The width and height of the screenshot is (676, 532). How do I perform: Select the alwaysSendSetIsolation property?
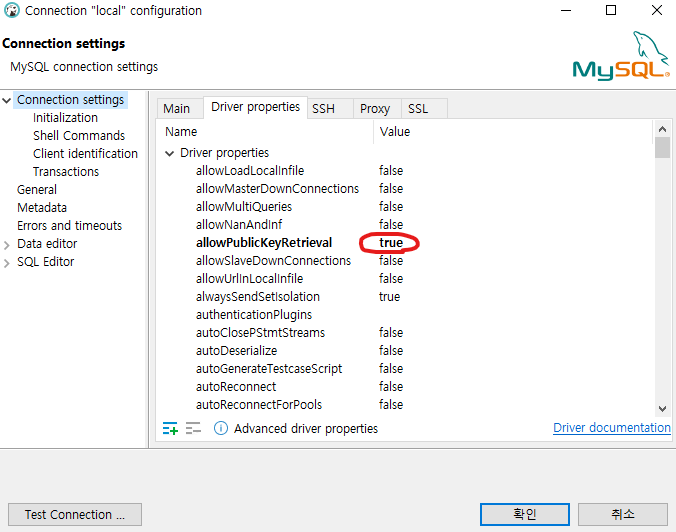tap(257, 297)
